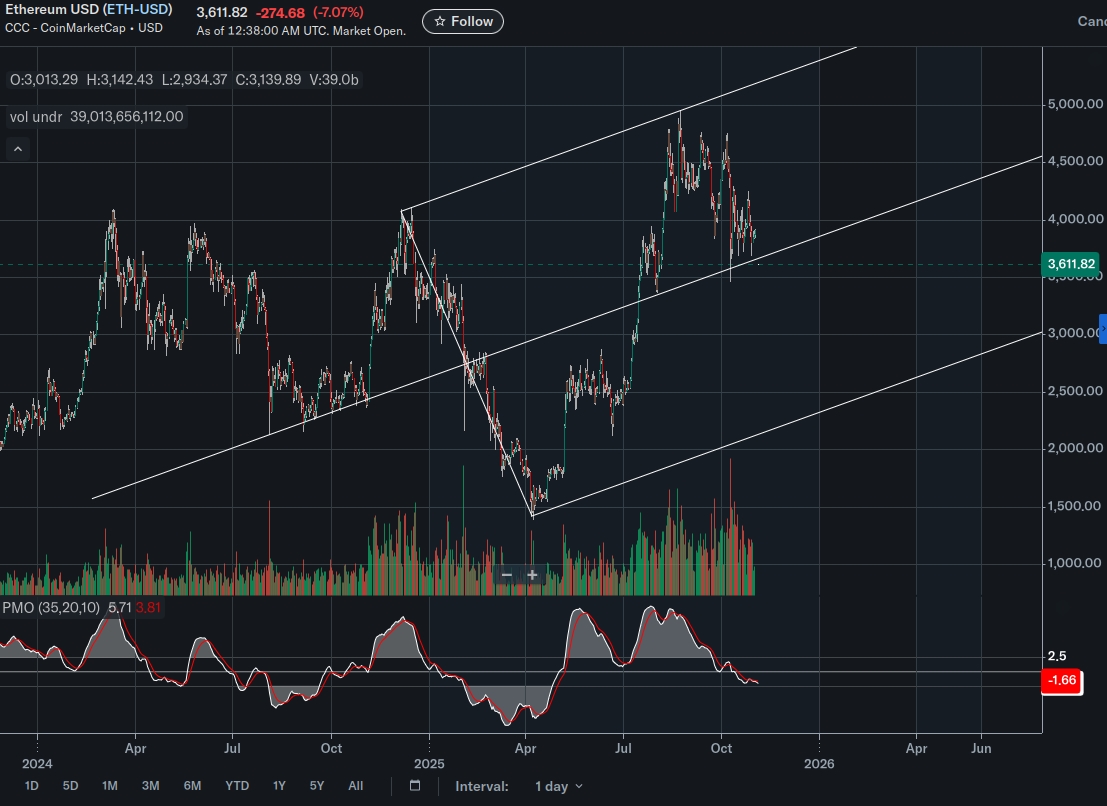Select the 1D time range

[x=32, y=786]
